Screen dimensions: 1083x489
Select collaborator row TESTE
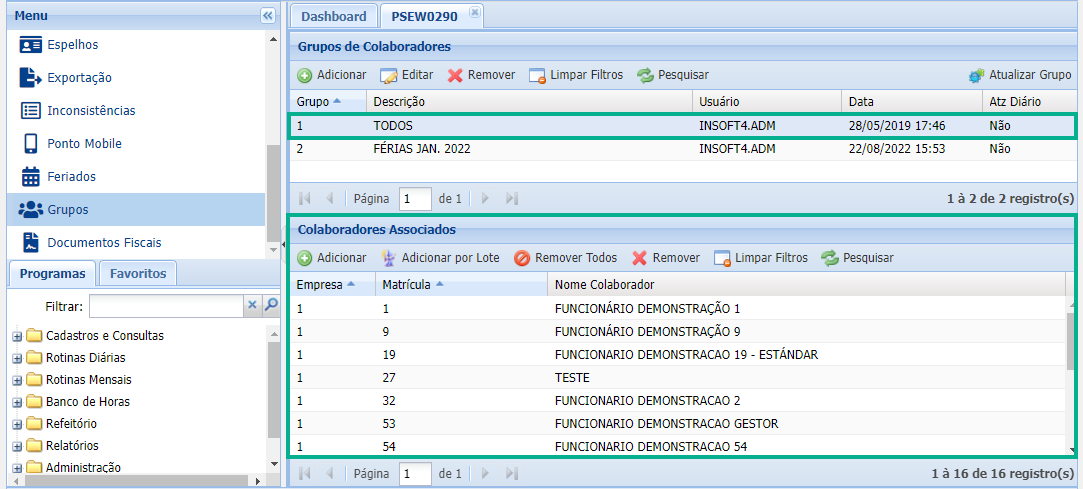678,378
